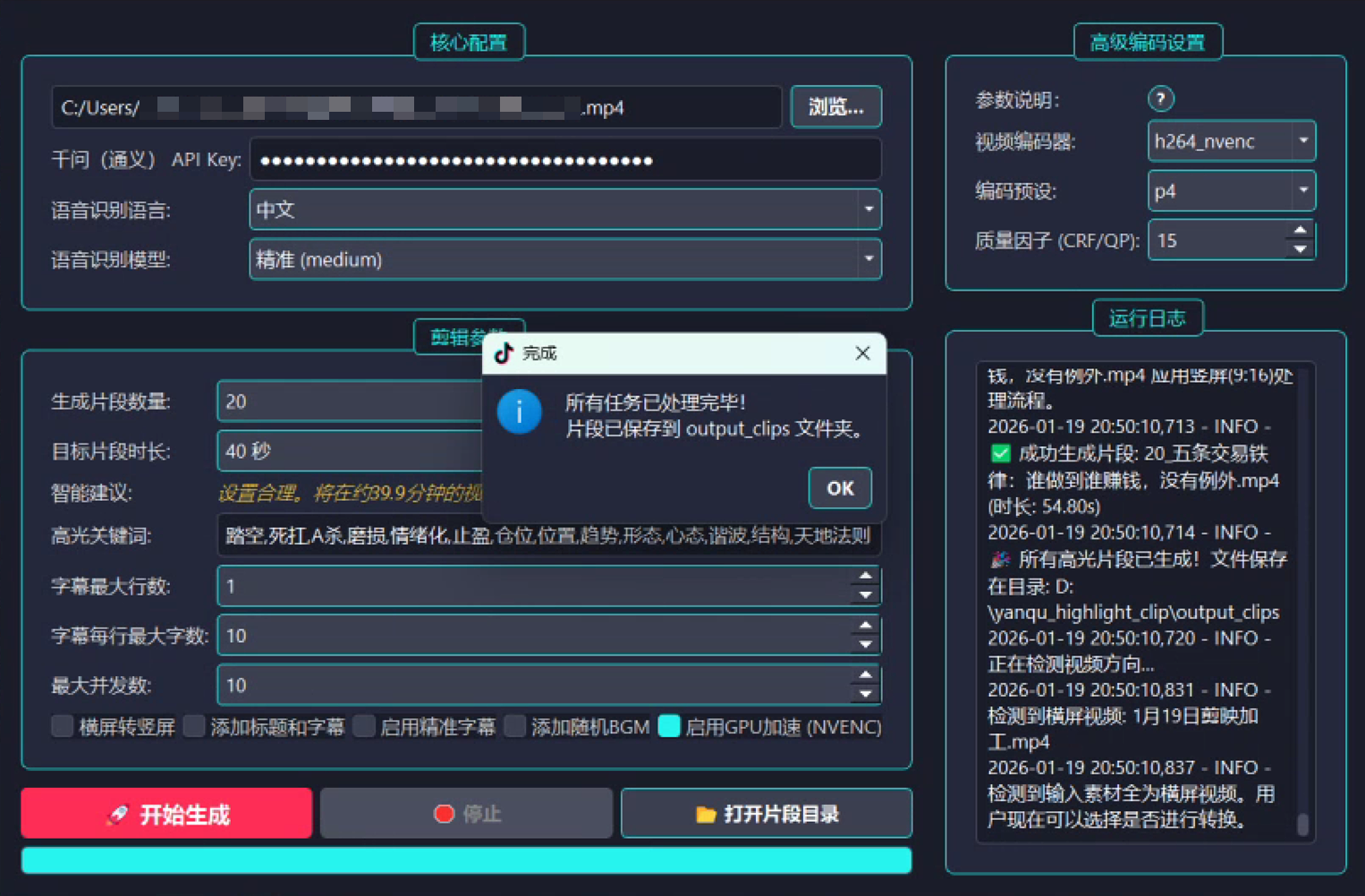Click the 停止 stop button
Screen dimensions: 1365x896
pos(466,814)
